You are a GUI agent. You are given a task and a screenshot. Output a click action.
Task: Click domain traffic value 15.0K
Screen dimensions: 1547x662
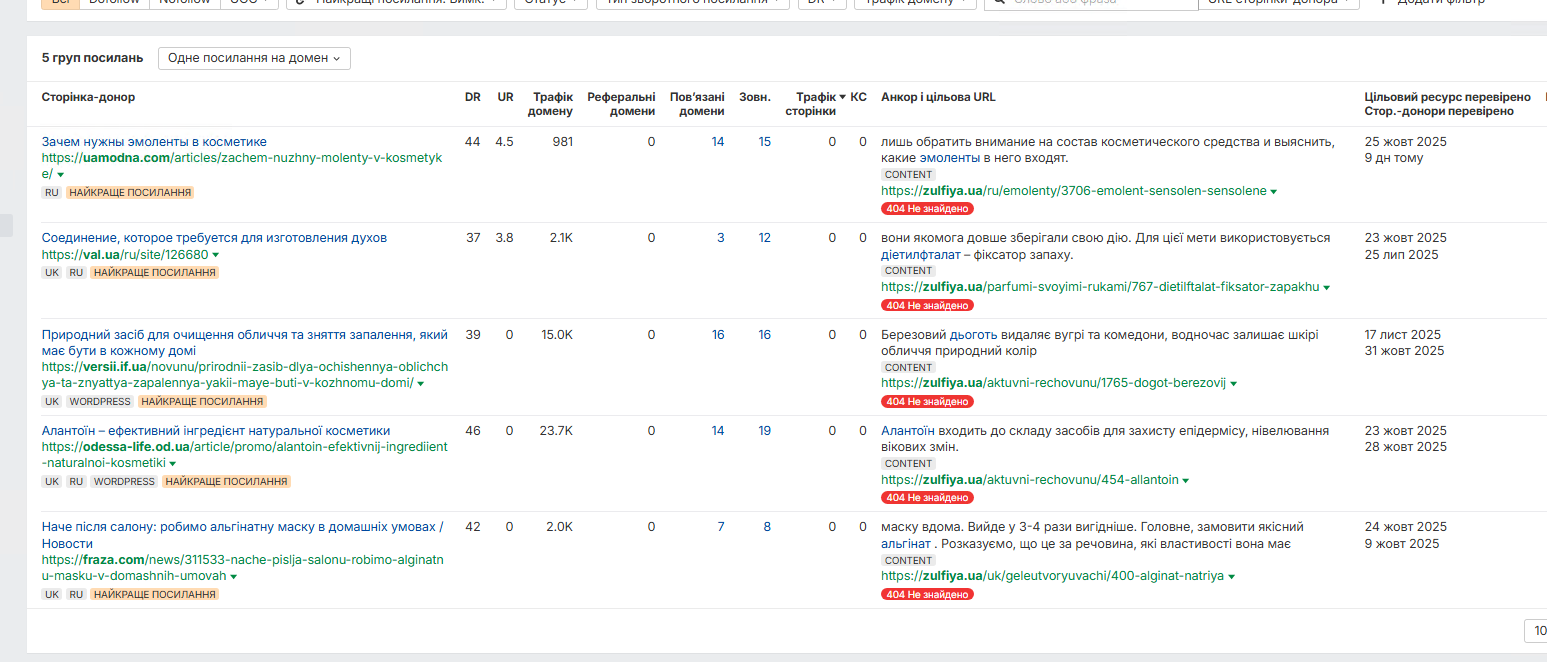pos(555,335)
